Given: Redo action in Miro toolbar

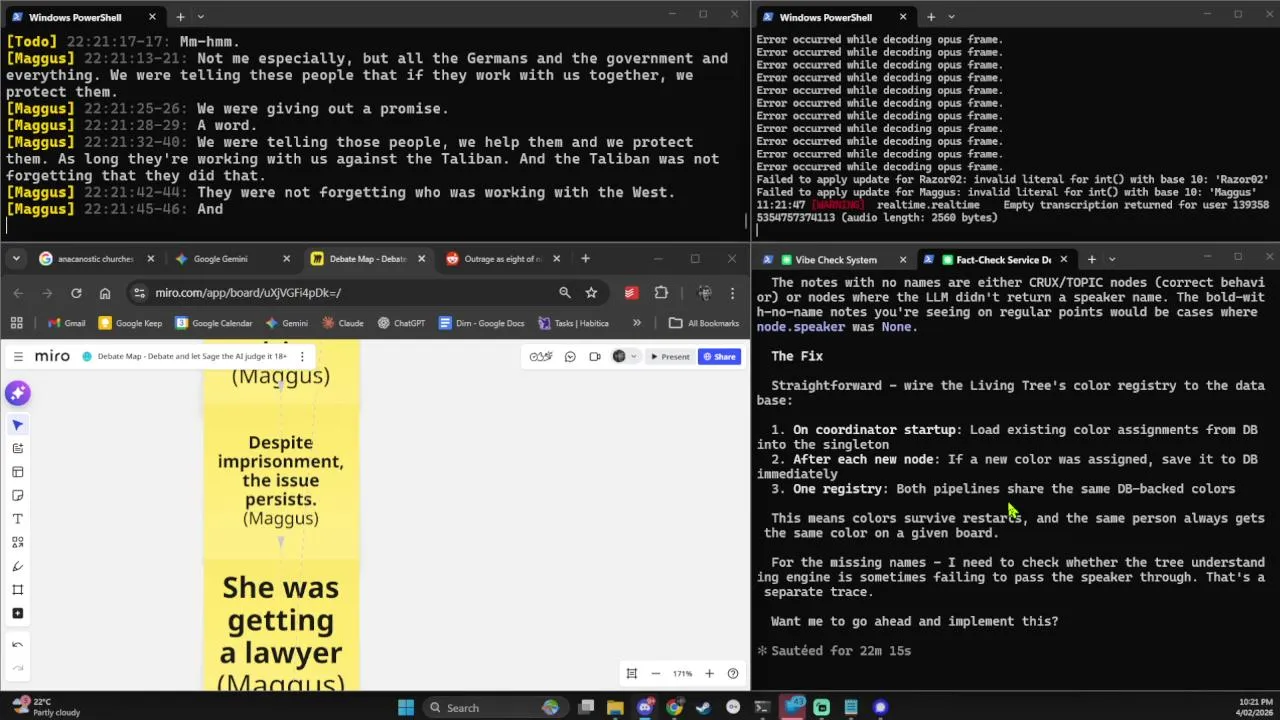Looking at the screenshot, I should (17, 668).
